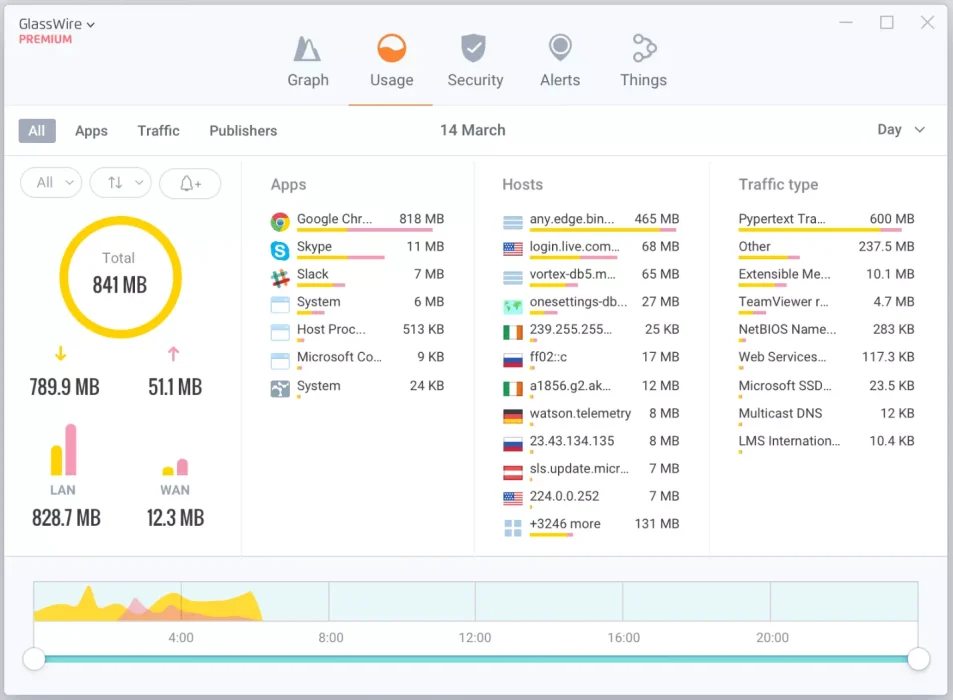Click the PREMIUM label under GlassWire
This screenshot has height=700, width=953.
tap(45, 39)
